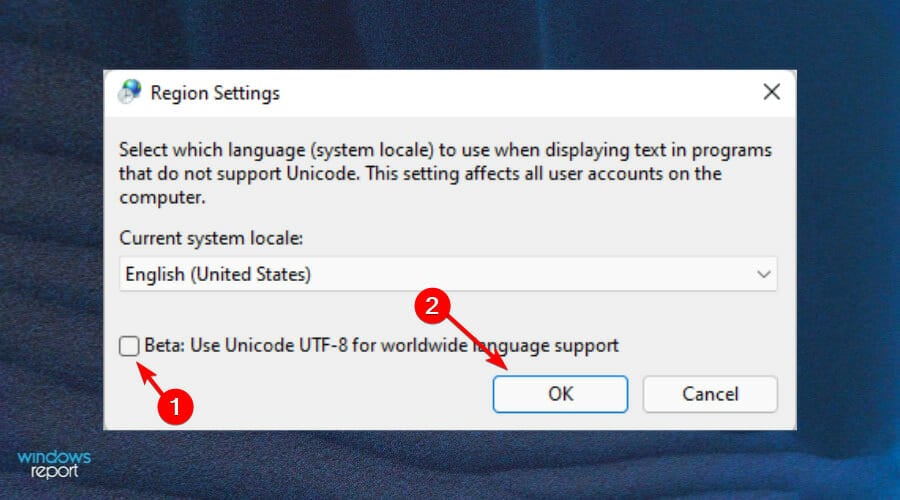Confirm the settings with OK

point(560,394)
